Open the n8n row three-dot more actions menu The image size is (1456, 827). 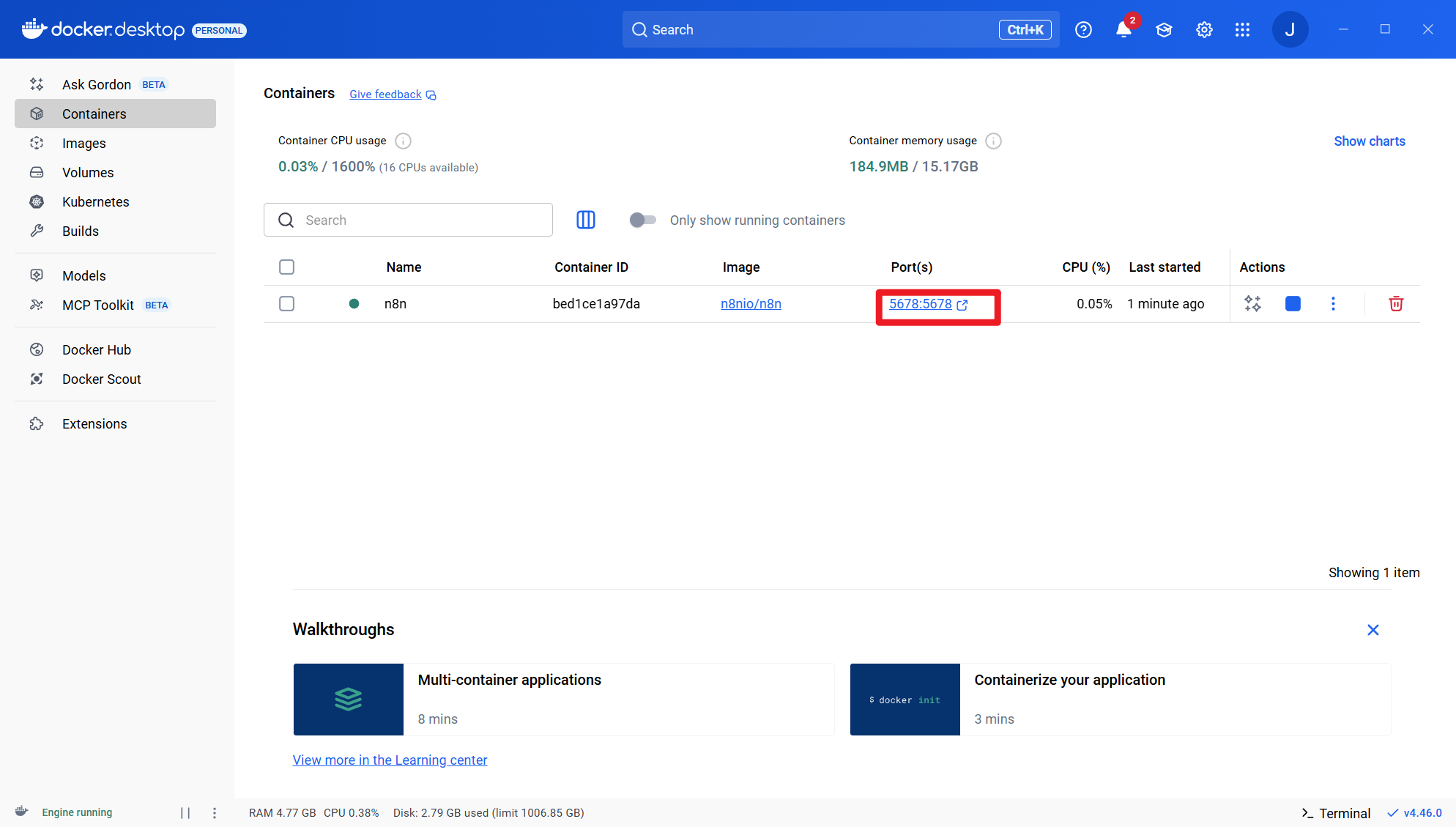point(1333,304)
